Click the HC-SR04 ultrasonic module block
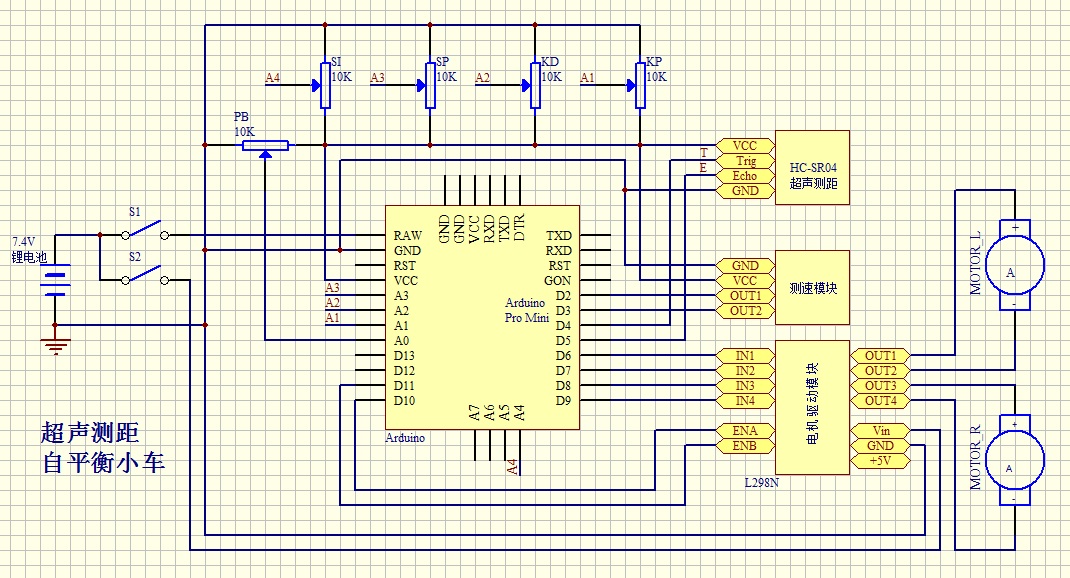This screenshot has width=1070, height=578. [813, 168]
